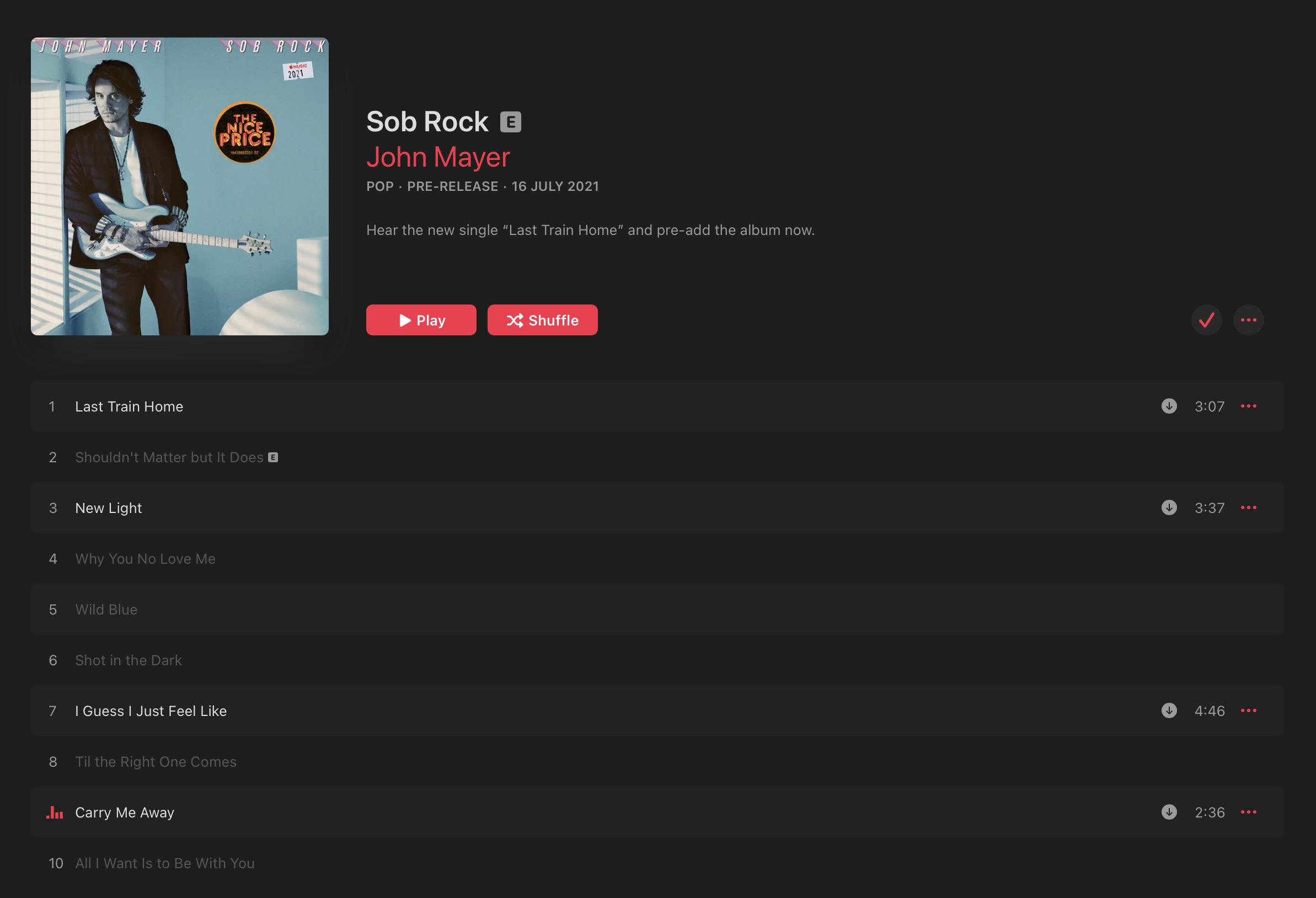This screenshot has width=1316, height=898.
Task: Open more options for Carry Me Away
Action: (x=1249, y=812)
